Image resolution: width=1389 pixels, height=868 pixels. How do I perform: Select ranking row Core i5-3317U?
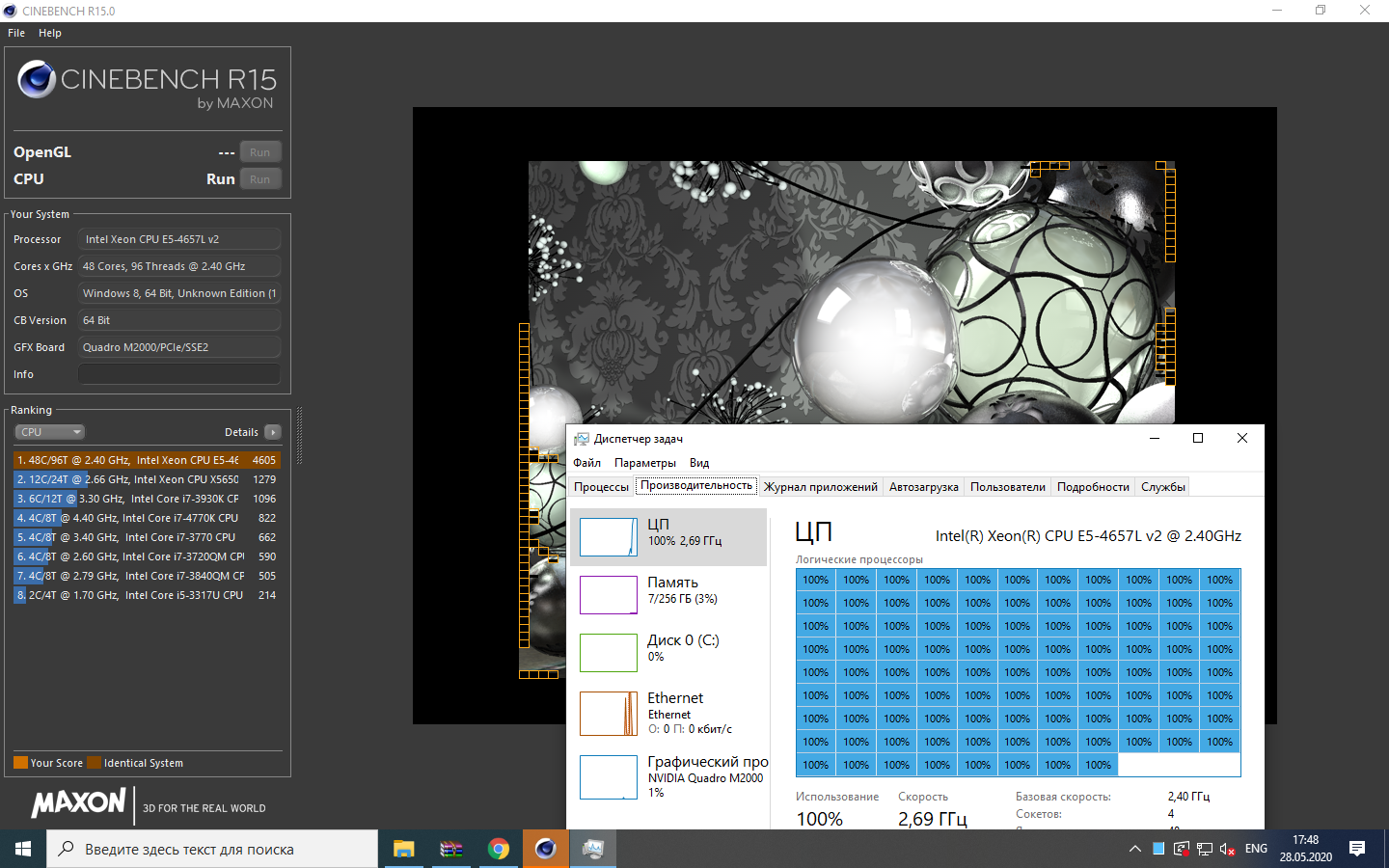pos(147,595)
